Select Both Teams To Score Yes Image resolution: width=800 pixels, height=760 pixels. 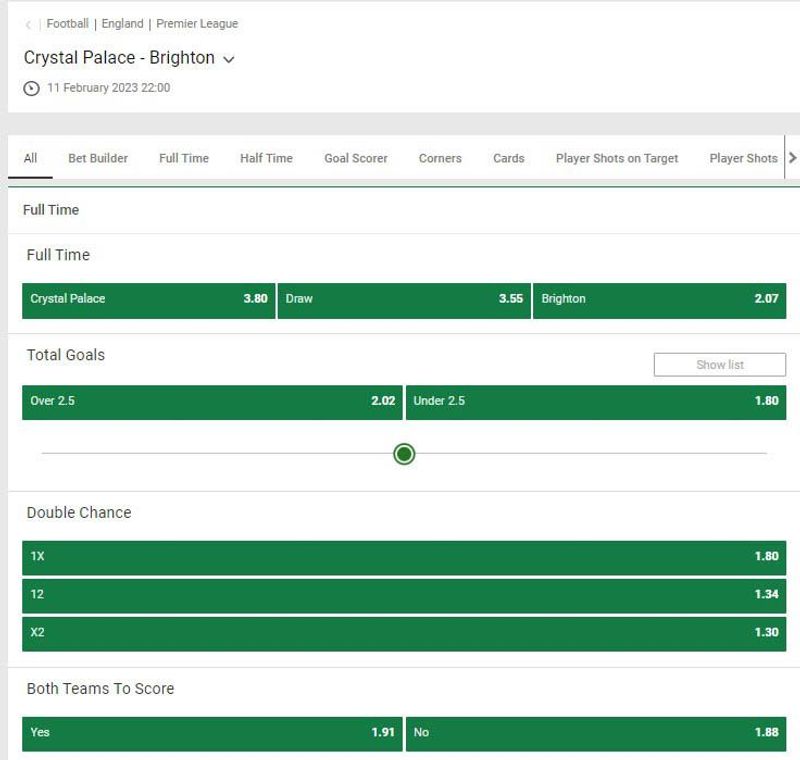tap(212, 734)
